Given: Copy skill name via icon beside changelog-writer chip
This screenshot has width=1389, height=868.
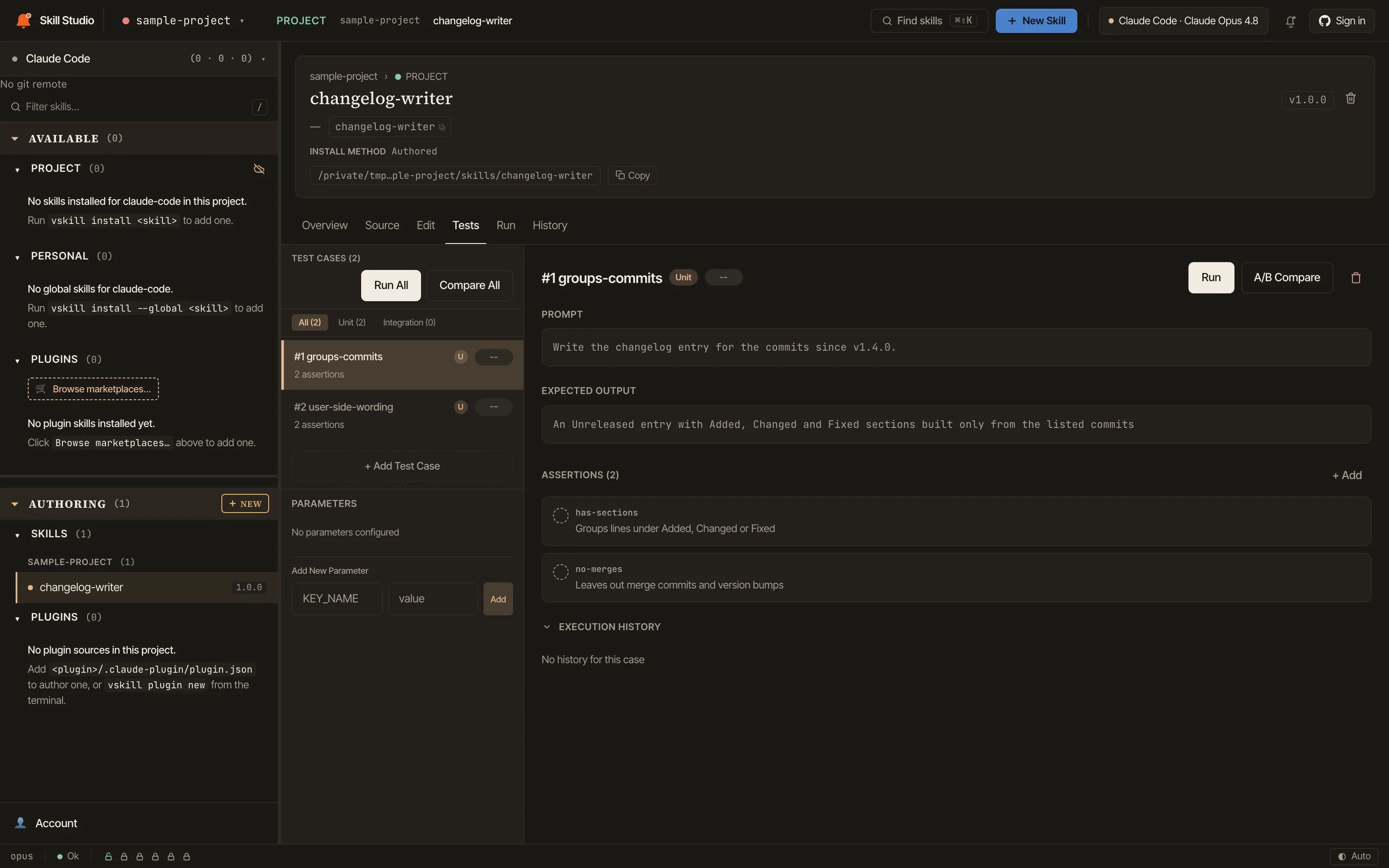Looking at the screenshot, I should coord(442,128).
